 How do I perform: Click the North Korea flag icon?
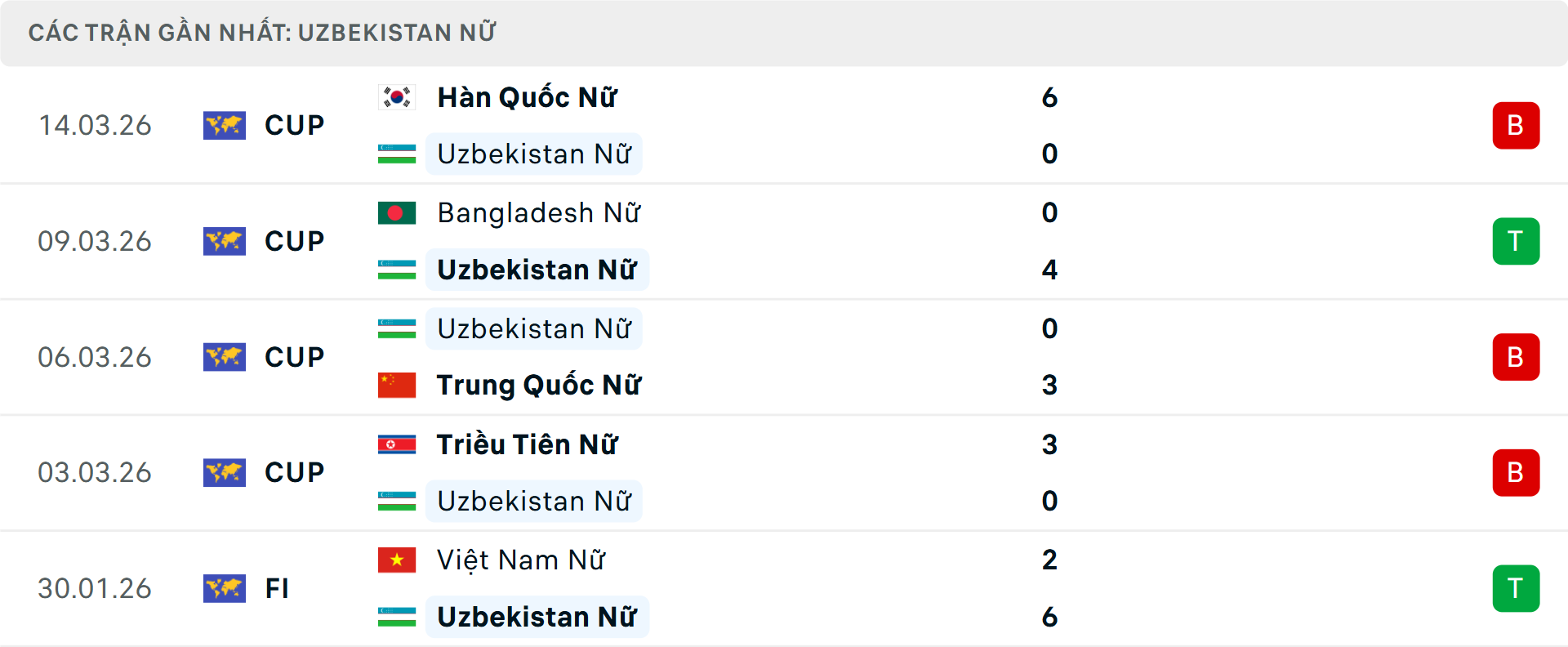pos(397,444)
